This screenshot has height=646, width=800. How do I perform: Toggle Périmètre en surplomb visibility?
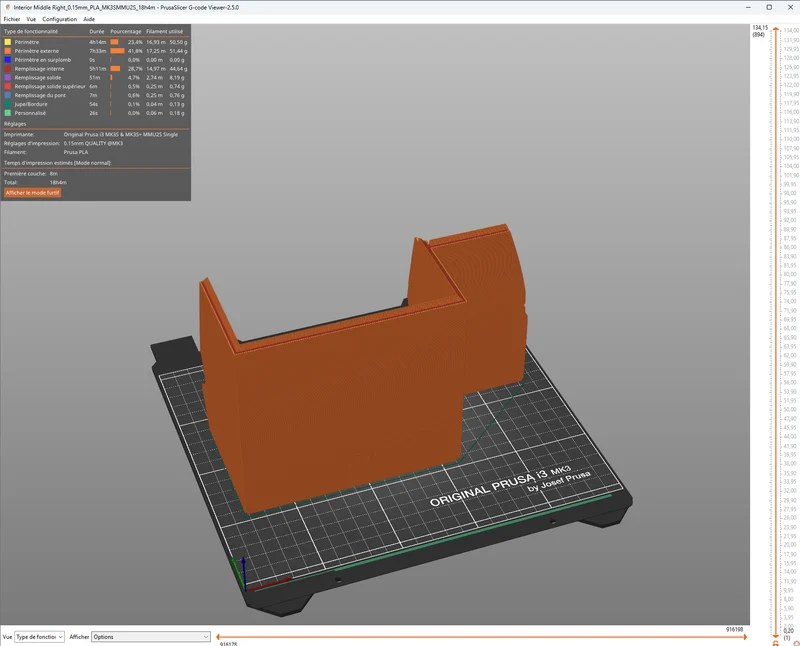(x=96, y=60)
